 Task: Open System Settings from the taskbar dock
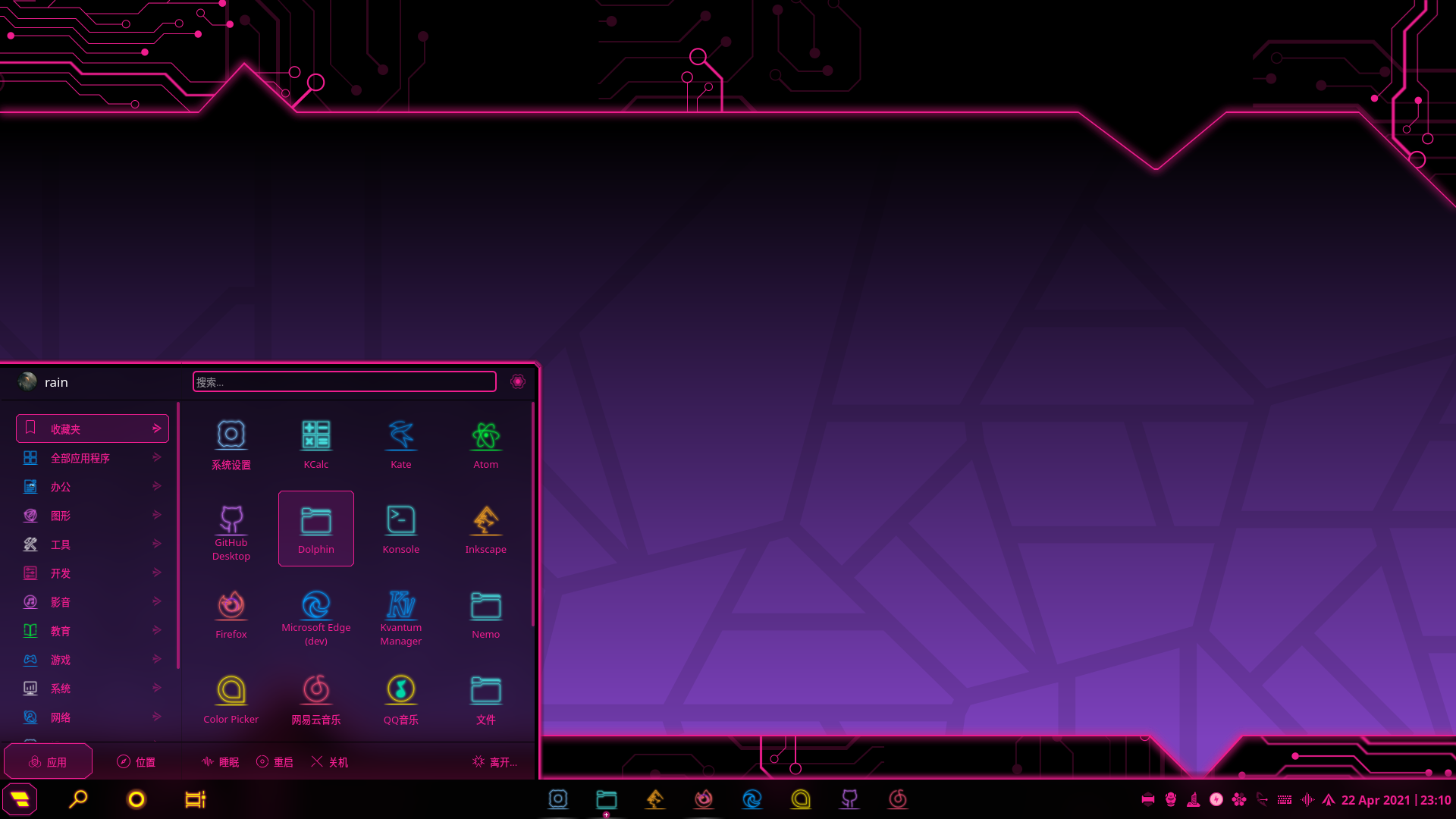(558, 799)
